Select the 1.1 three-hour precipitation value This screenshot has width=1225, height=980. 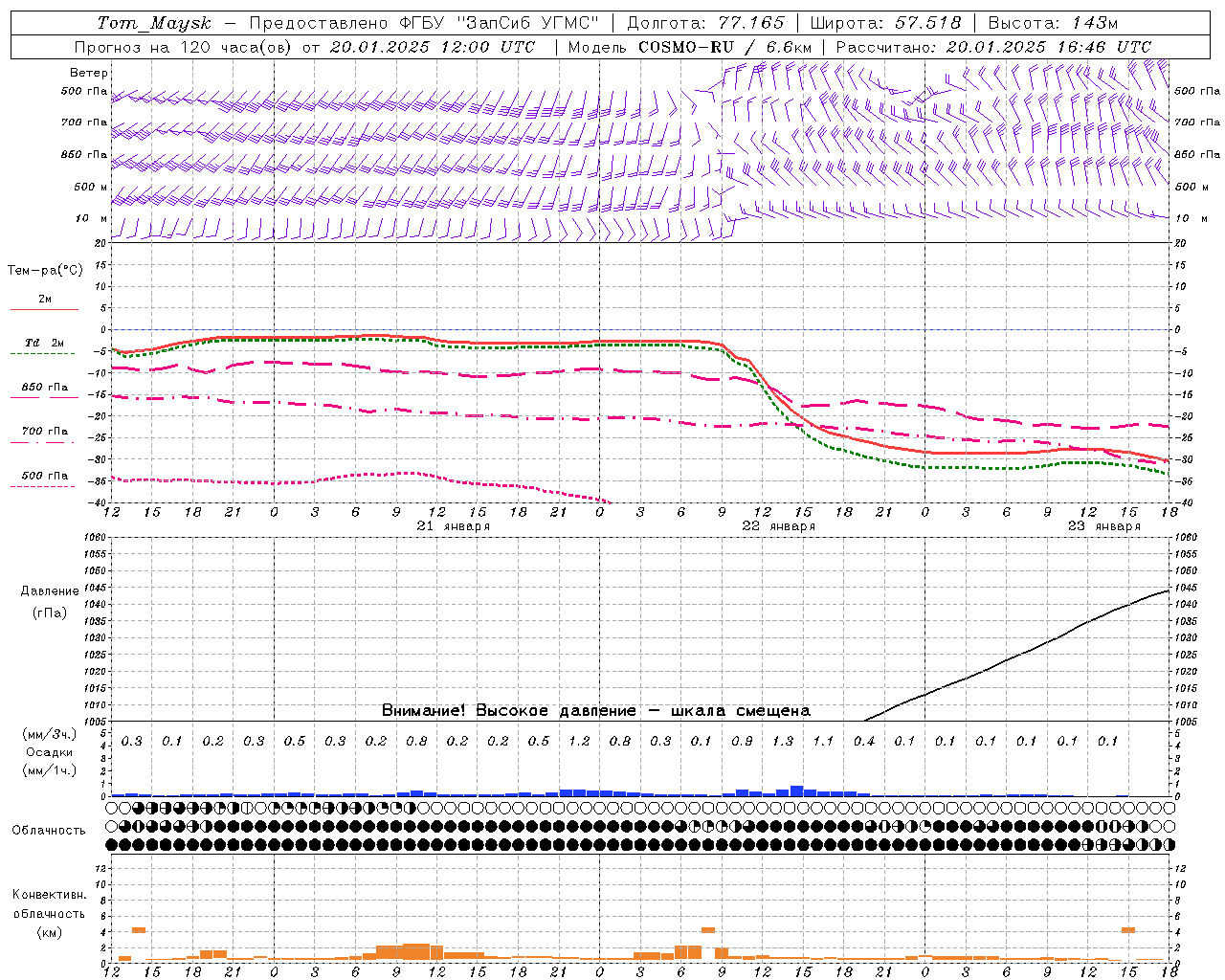click(x=823, y=741)
